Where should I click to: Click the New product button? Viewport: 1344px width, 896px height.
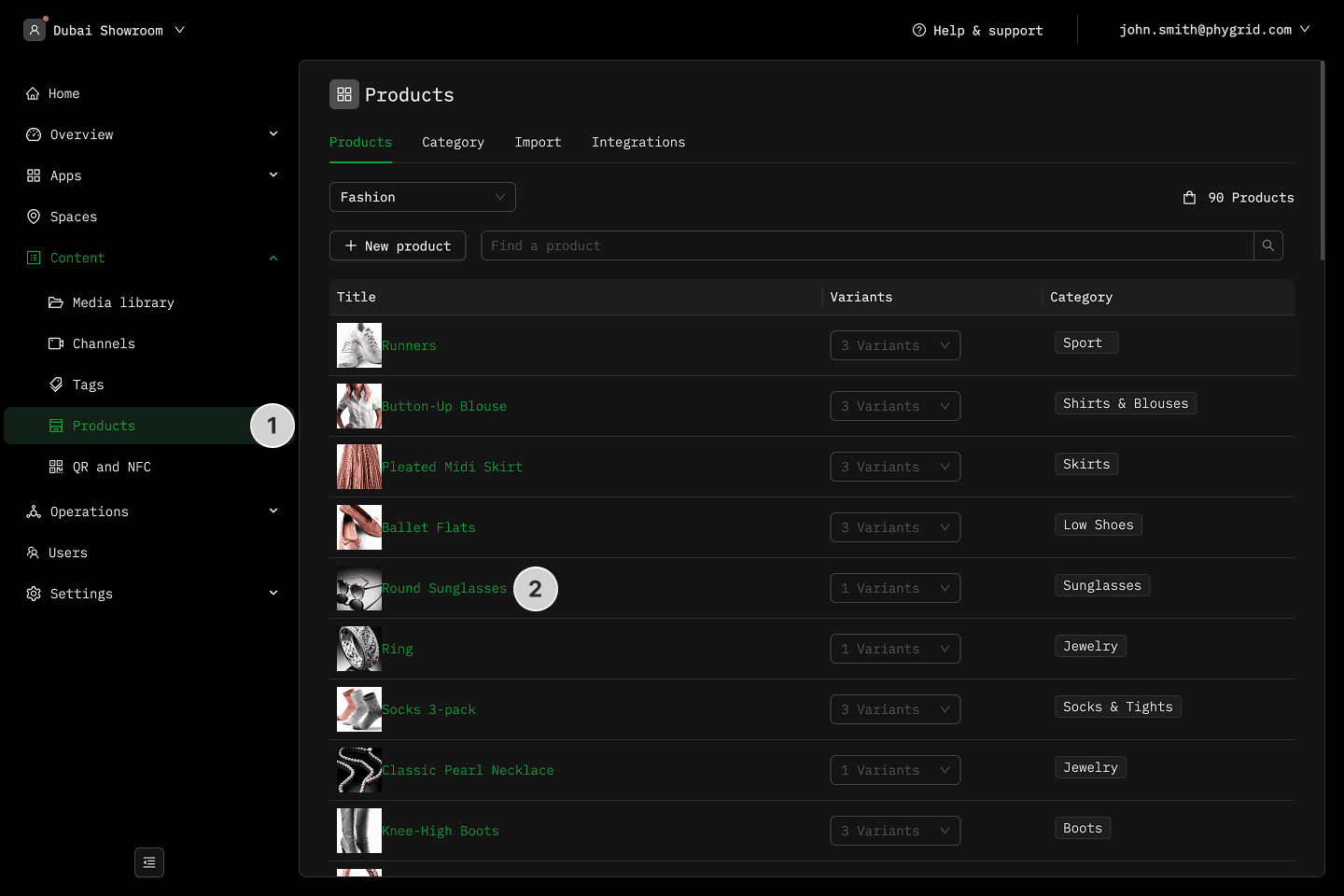398,245
